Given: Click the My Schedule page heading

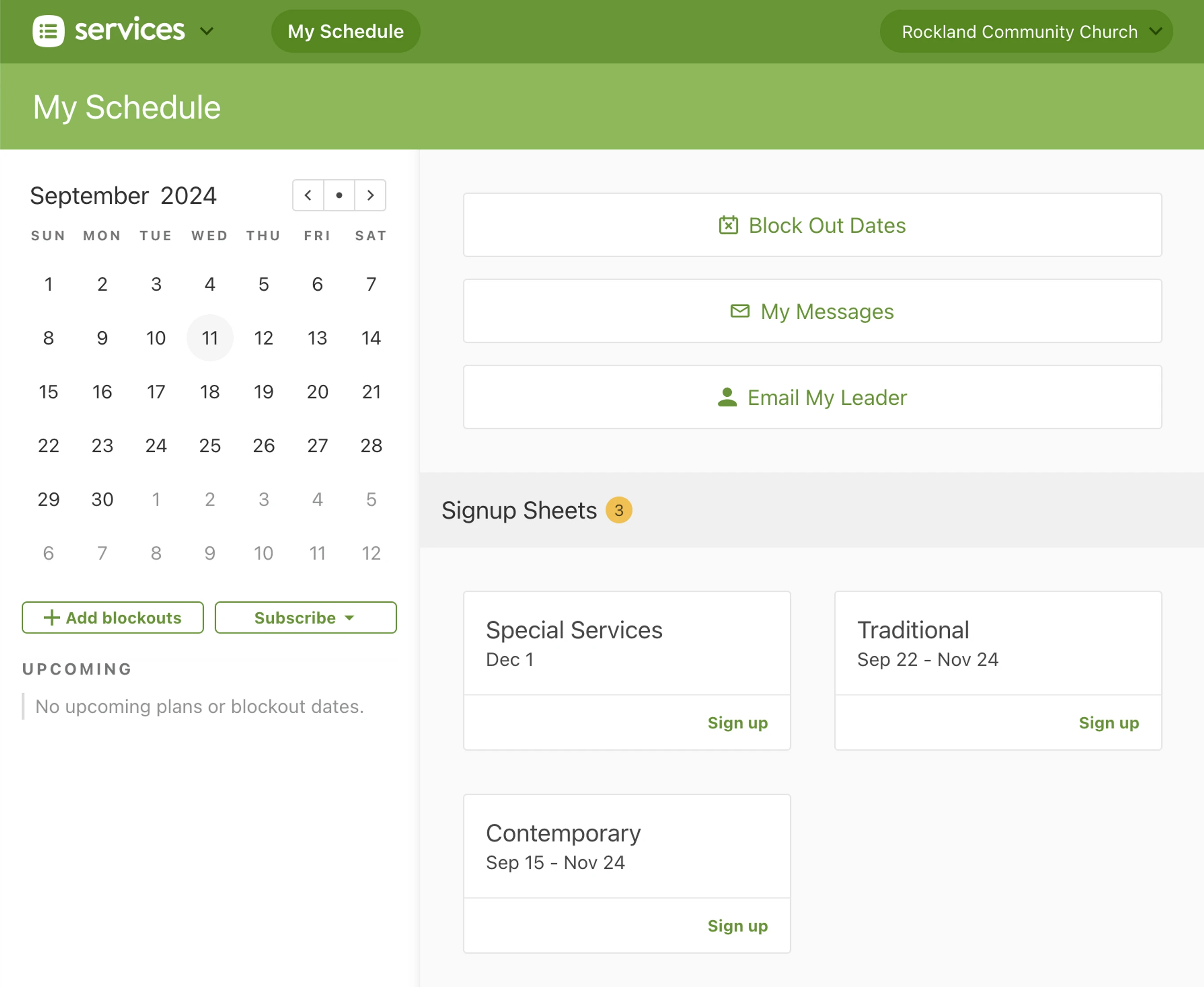Looking at the screenshot, I should click(x=127, y=107).
